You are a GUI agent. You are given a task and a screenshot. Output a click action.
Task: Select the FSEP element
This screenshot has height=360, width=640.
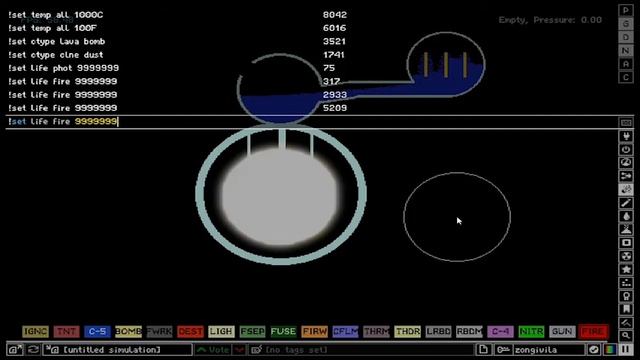point(252,331)
